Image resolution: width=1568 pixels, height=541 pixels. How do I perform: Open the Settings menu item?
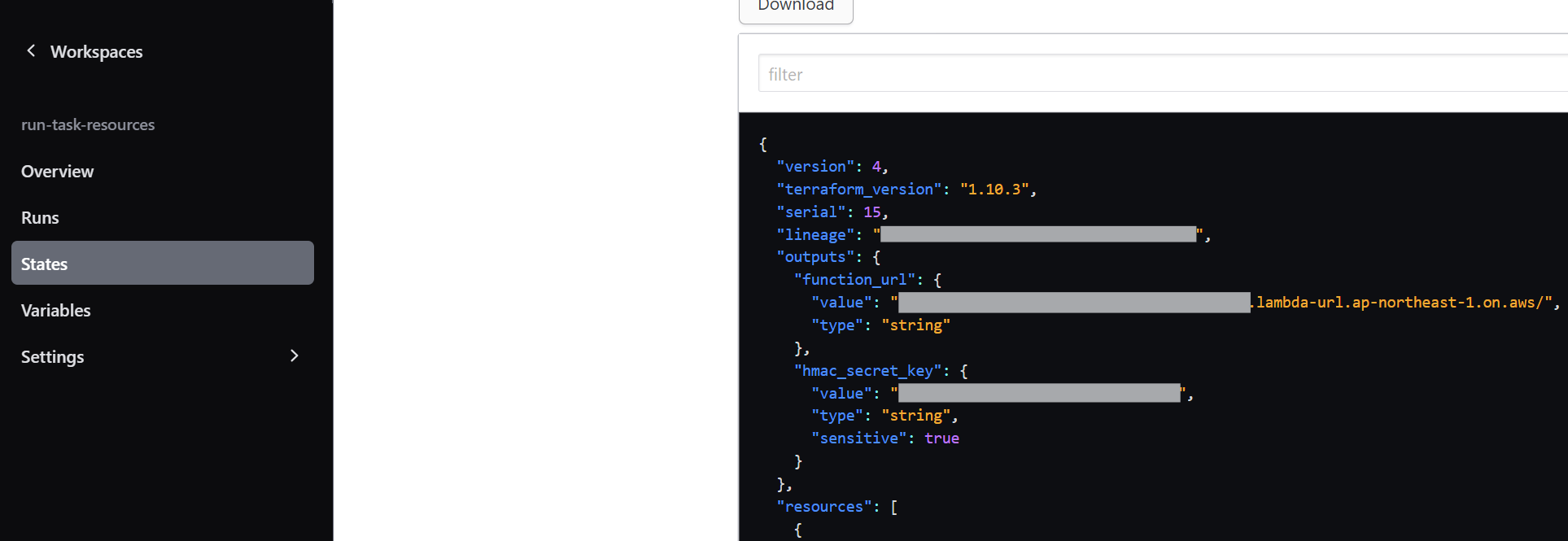click(52, 357)
